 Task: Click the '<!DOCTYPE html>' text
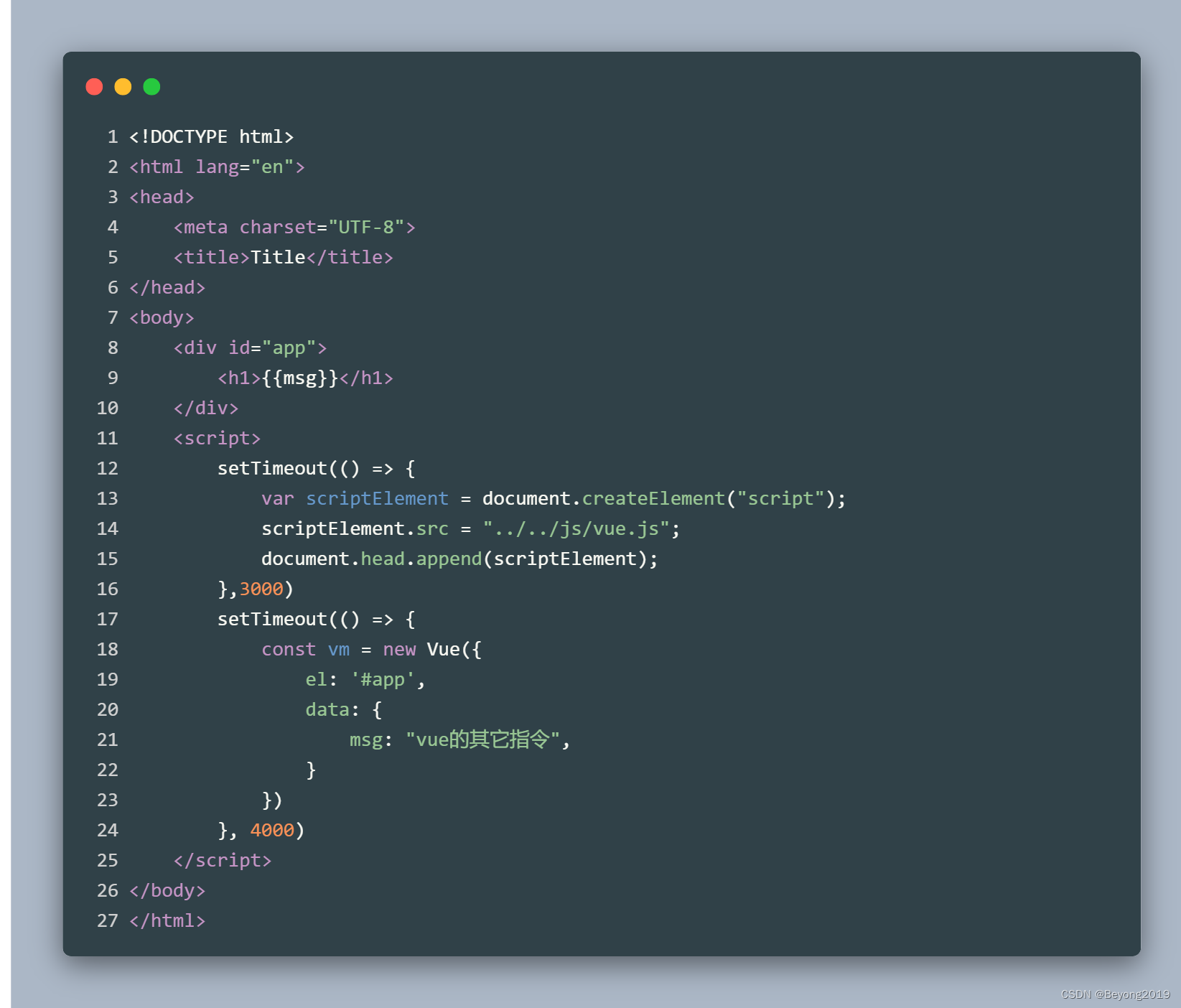pyautogui.click(x=212, y=137)
